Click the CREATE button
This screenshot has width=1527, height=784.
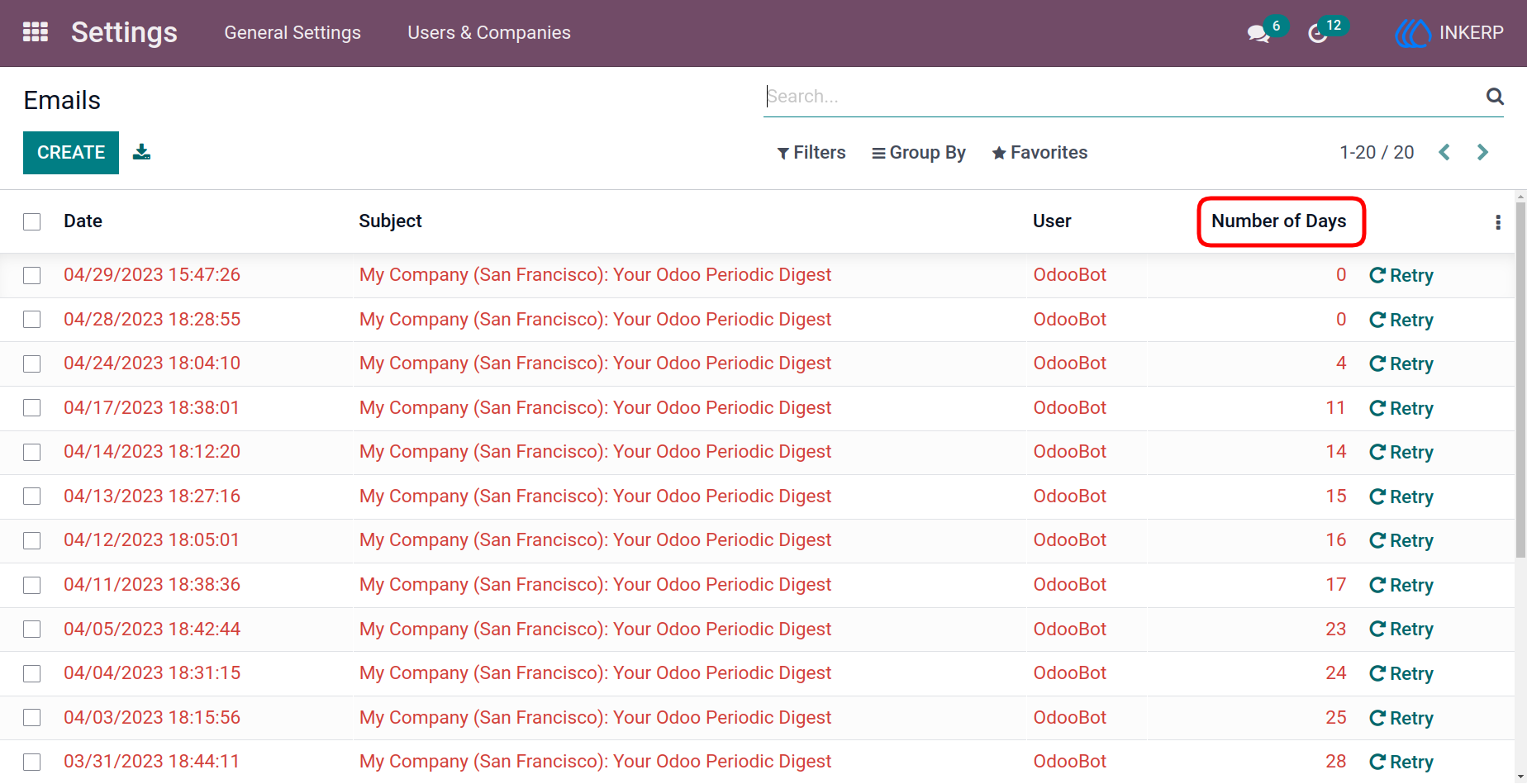(x=71, y=153)
